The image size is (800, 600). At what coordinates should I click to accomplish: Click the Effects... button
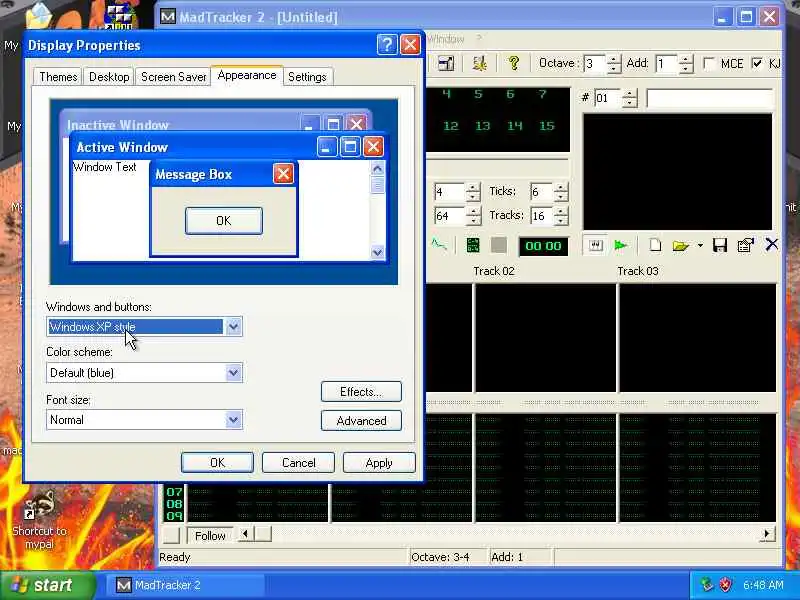coord(361,392)
